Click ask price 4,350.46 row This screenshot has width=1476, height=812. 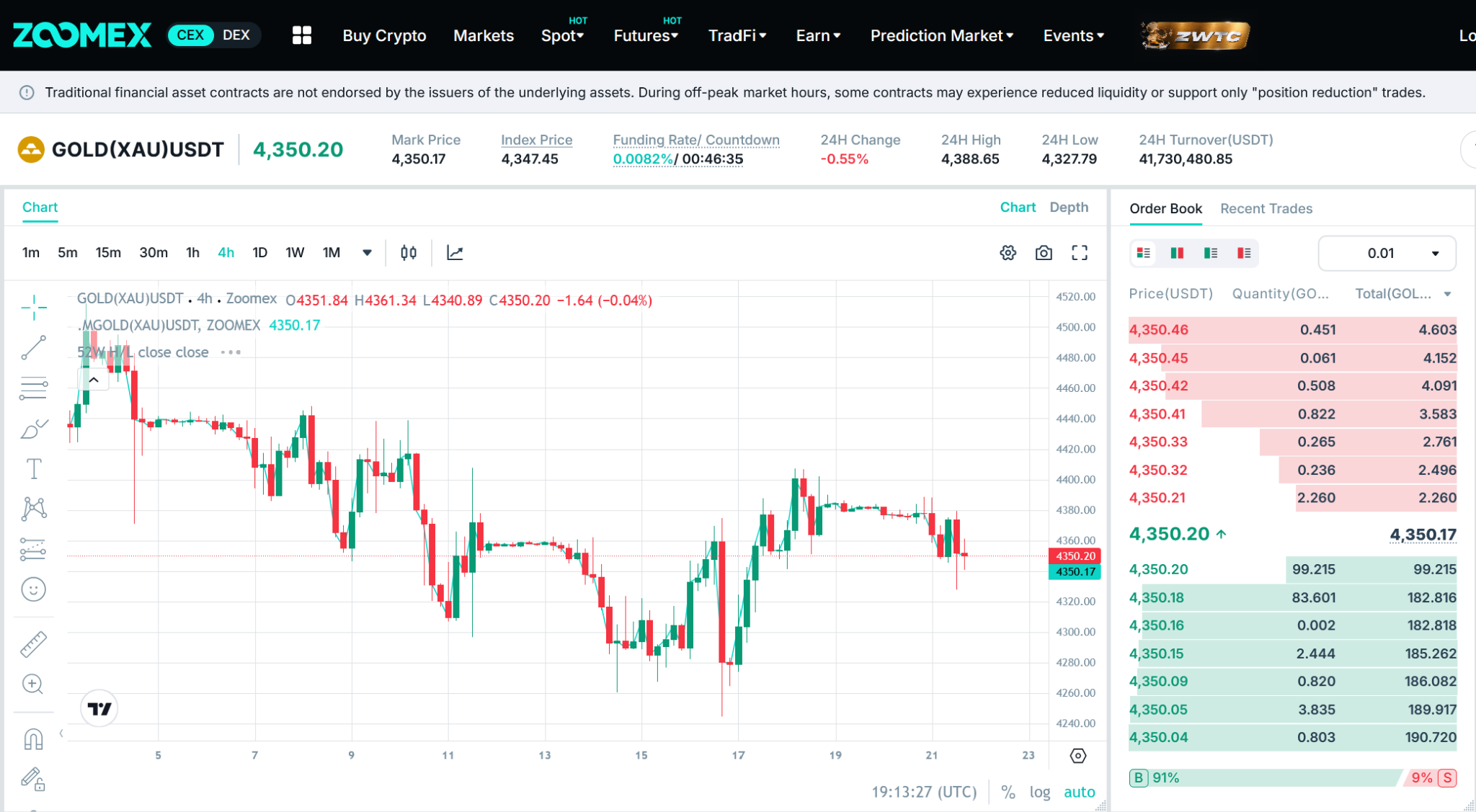(1292, 330)
